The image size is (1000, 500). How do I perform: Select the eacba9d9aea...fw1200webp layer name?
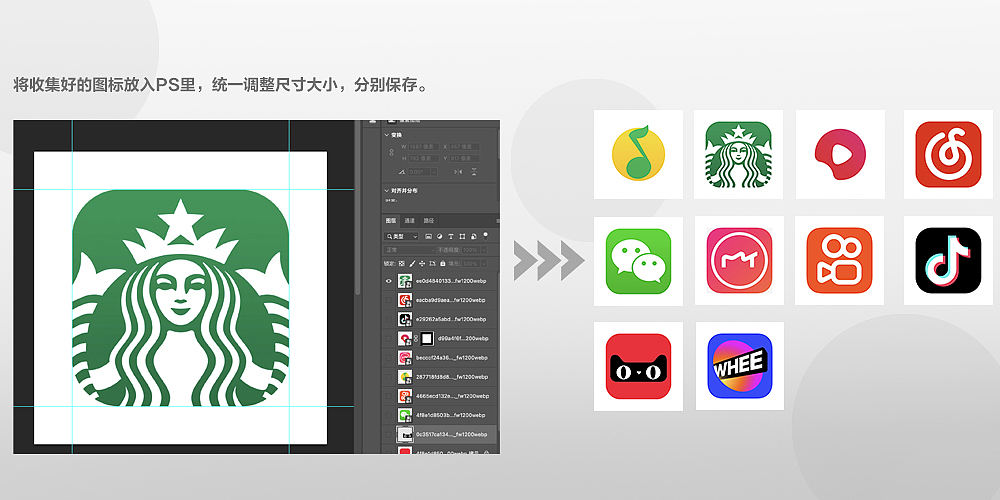[451, 300]
